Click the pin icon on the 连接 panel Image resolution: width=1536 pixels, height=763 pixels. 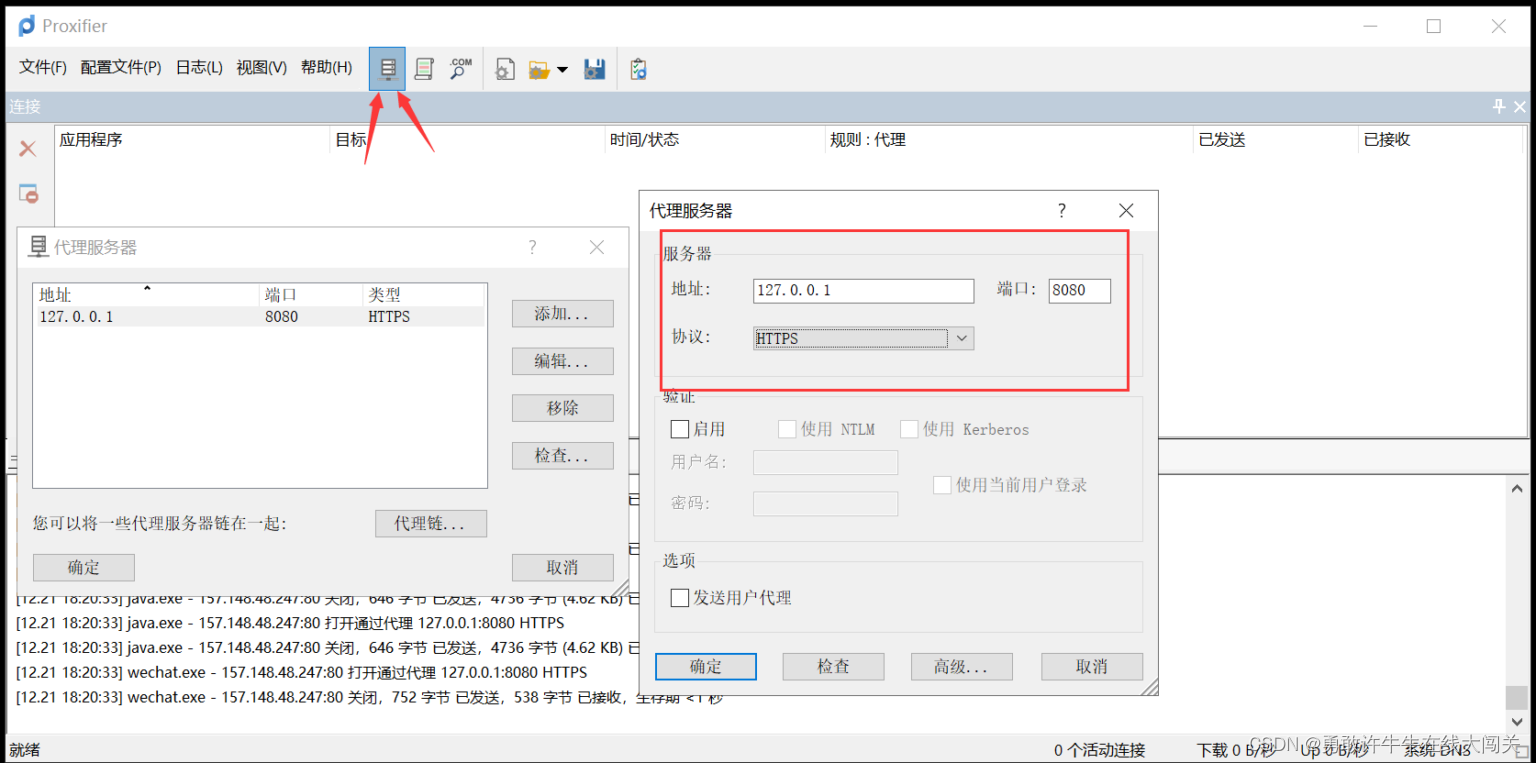pyautogui.click(x=1499, y=106)
